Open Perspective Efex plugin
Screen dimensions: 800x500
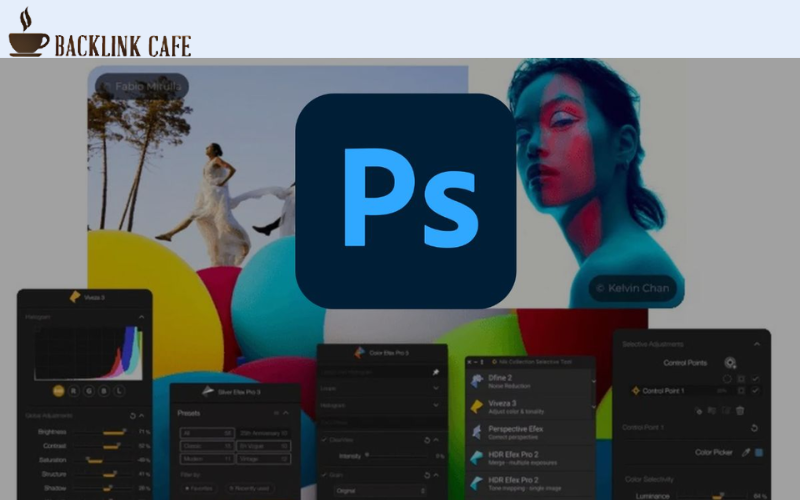pos(530,432)
